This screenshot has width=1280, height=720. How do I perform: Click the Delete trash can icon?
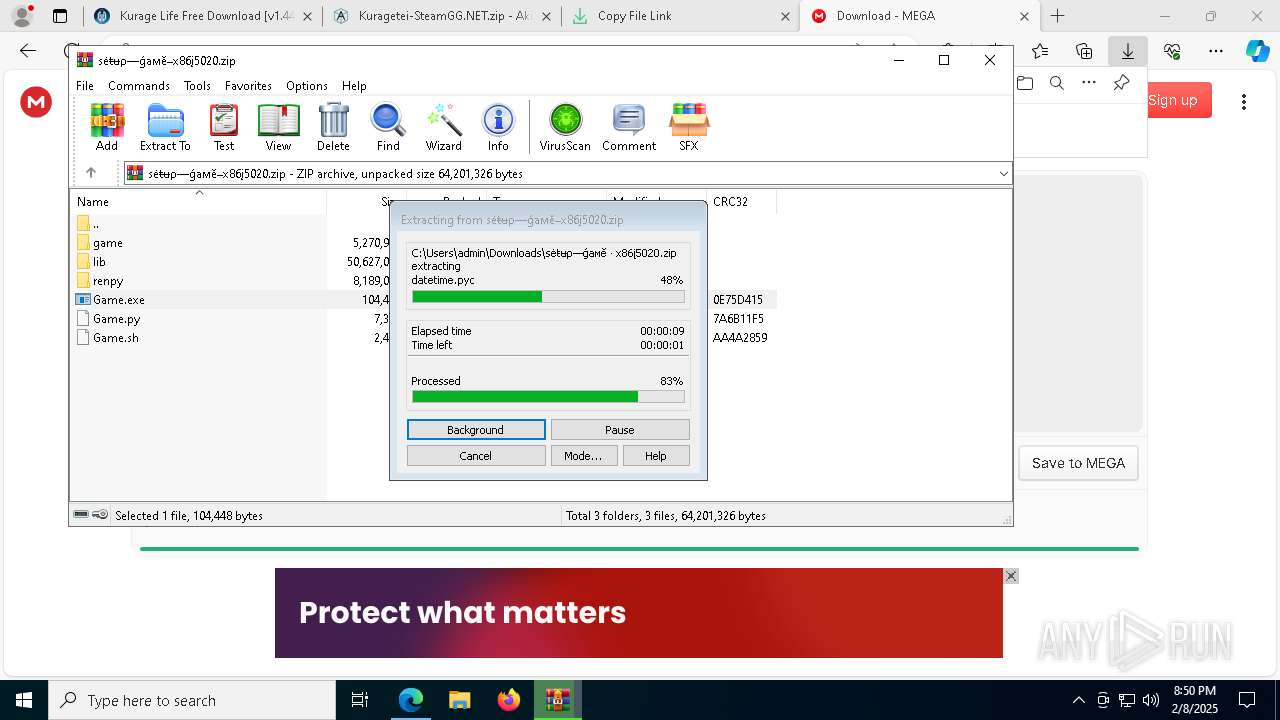click(333, 127)
